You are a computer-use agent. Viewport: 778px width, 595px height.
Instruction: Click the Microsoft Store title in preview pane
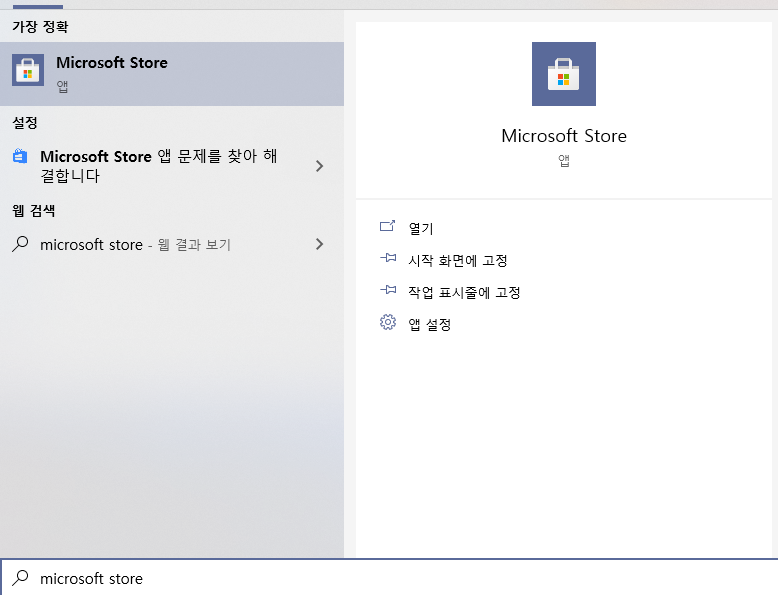[564, 135]
